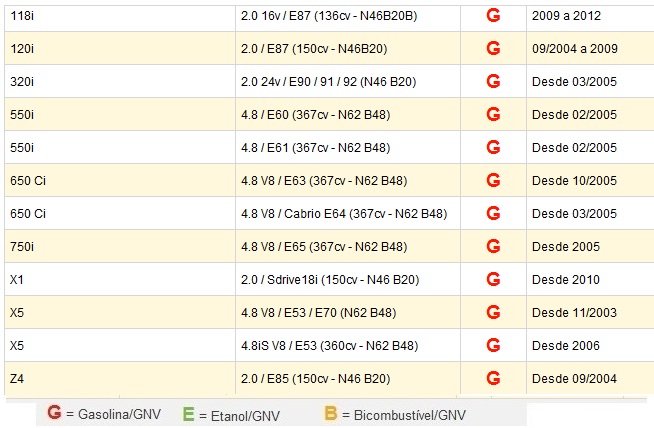The image size is (654, 428).
Task: Click the date Desde 2010
Action: pos(566,279)
